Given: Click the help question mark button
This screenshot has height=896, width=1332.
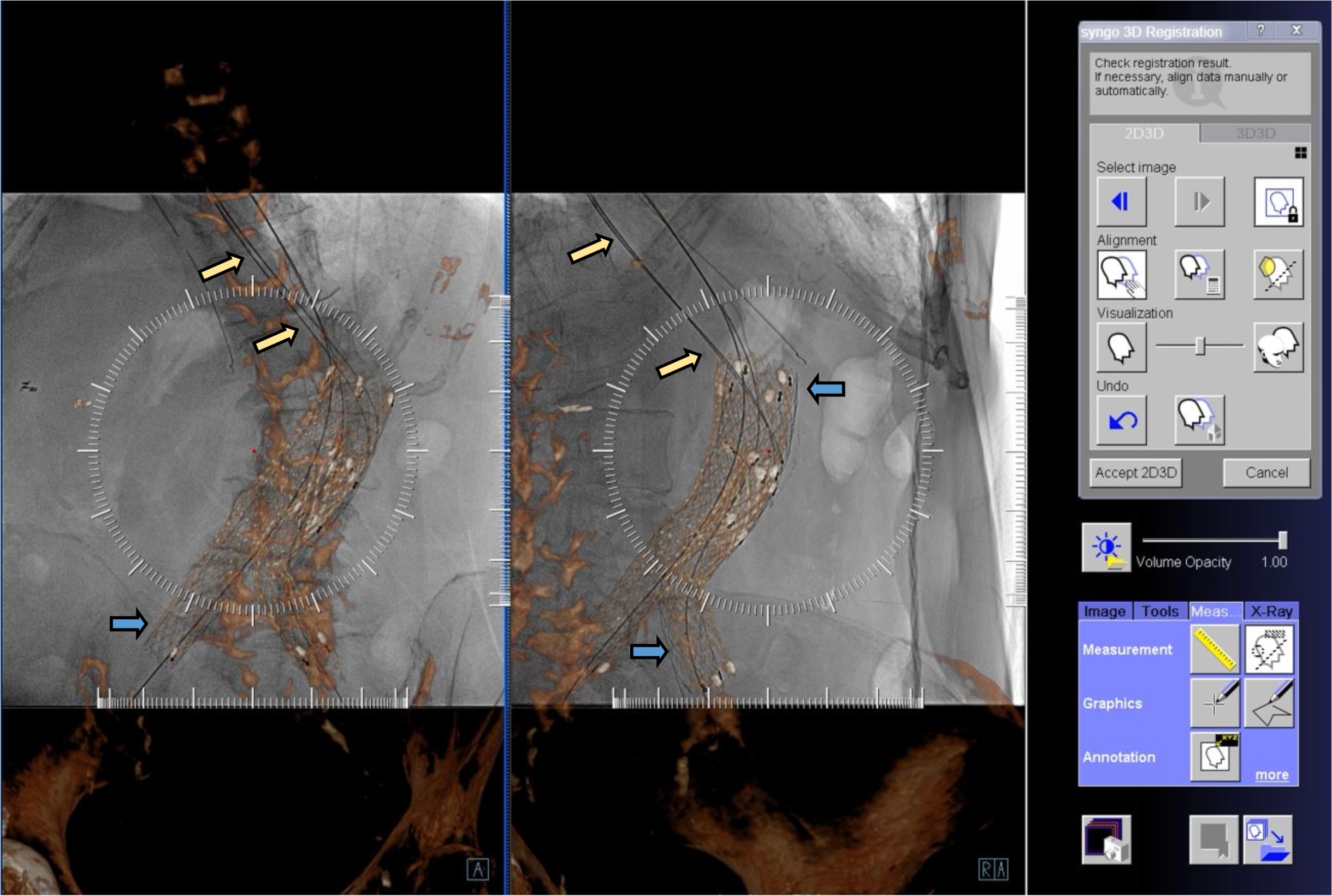Looking at the screenshot, I should coord(1260,30).
